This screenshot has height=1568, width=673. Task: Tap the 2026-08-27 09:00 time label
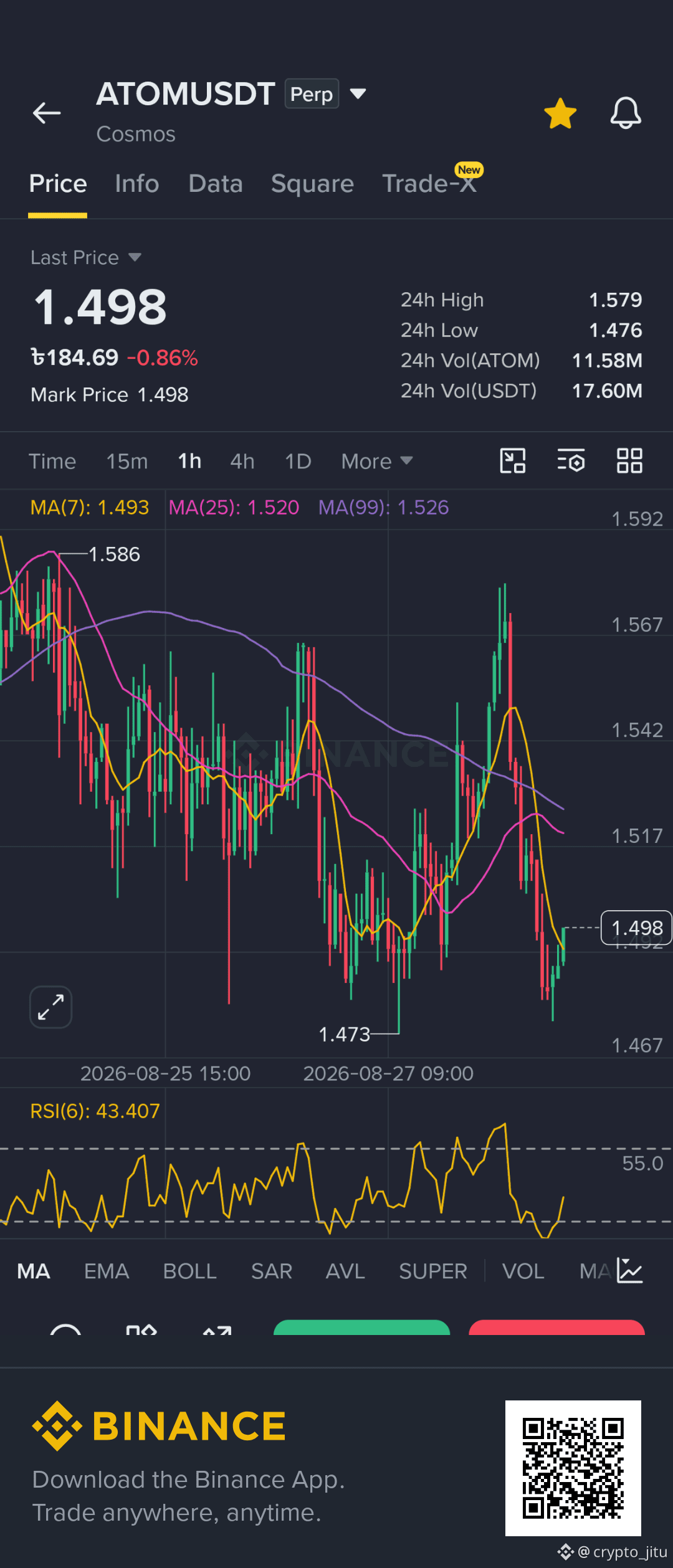388,1073
